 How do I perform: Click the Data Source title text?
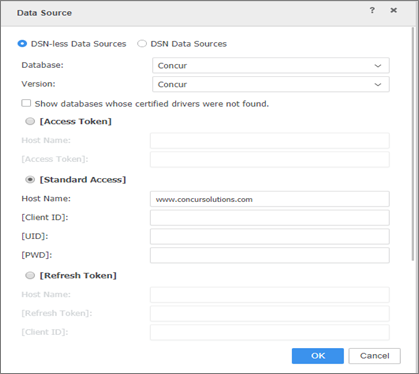[44, 13]
